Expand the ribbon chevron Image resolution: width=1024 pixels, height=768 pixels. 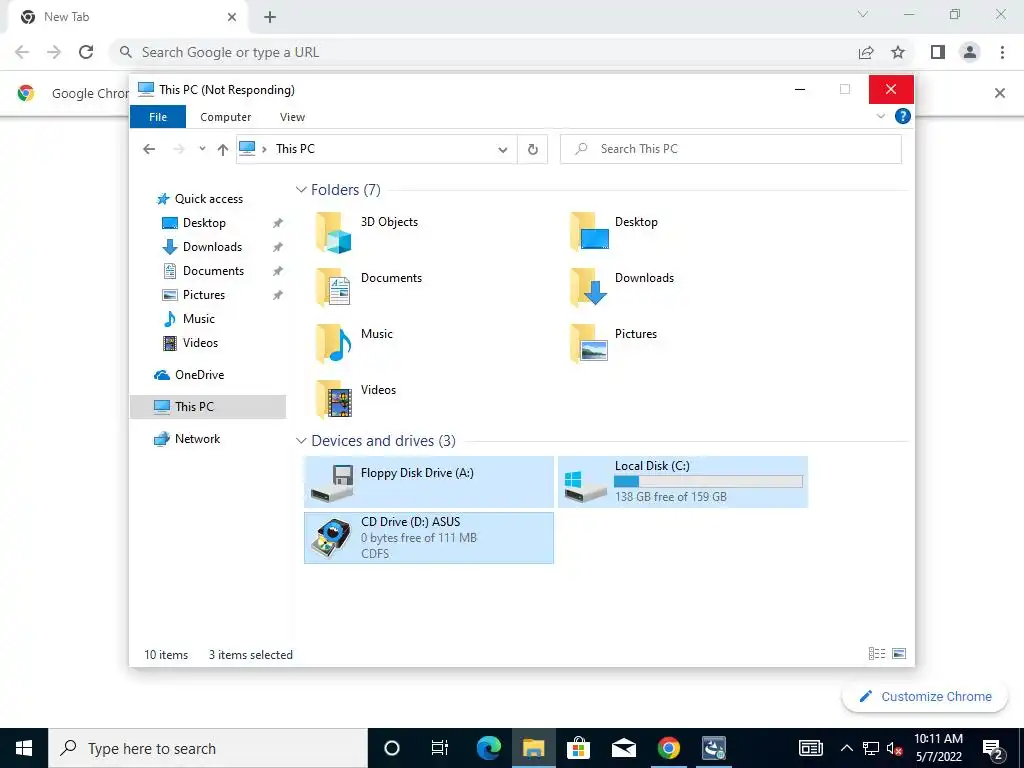click(880, 116)
